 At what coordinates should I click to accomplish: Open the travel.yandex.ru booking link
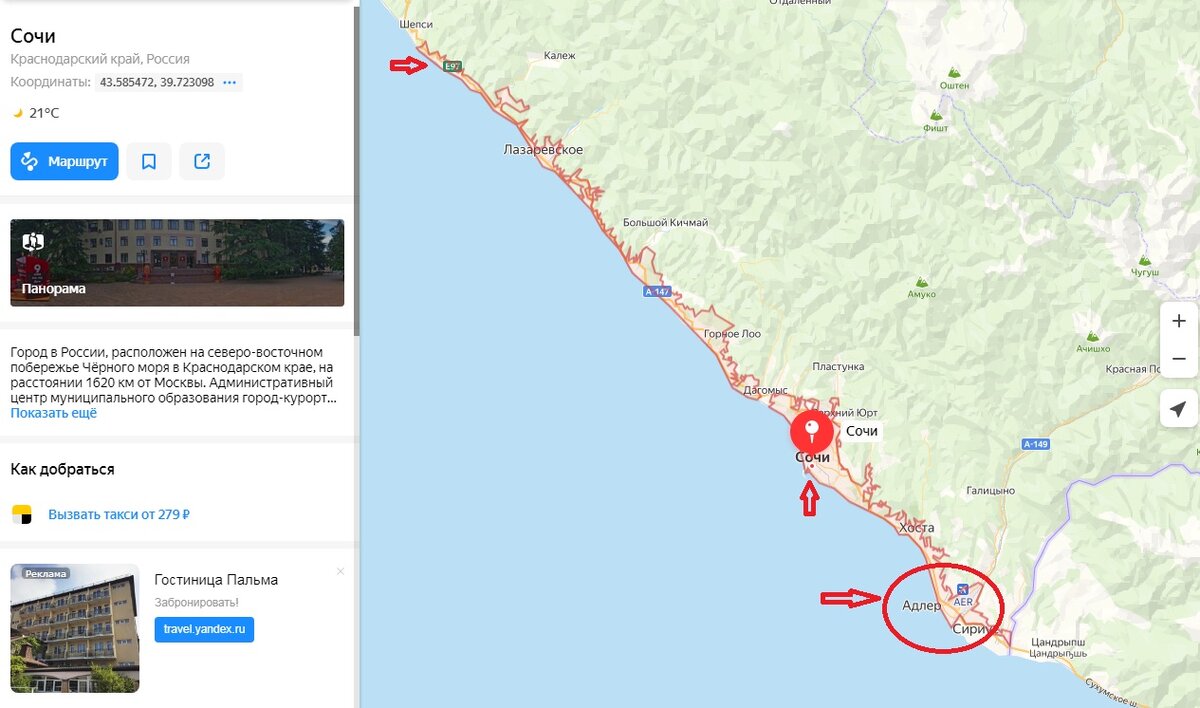[x=204, y=629]
